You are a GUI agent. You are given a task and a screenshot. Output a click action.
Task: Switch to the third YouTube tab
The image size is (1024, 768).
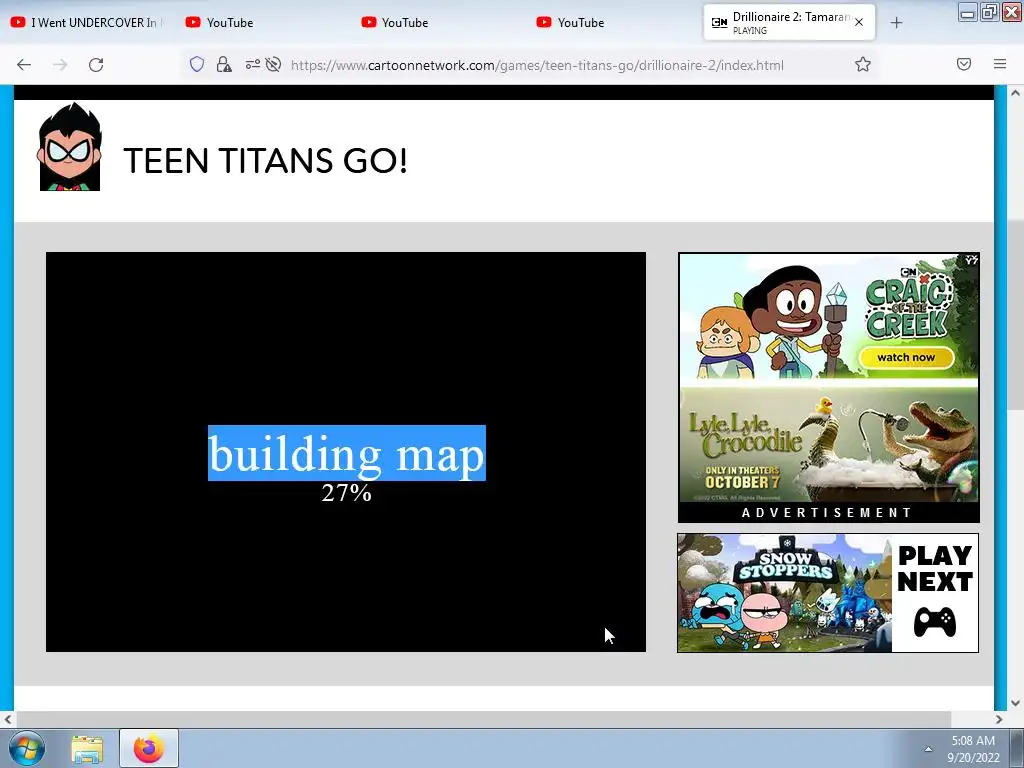coord(438,23)
